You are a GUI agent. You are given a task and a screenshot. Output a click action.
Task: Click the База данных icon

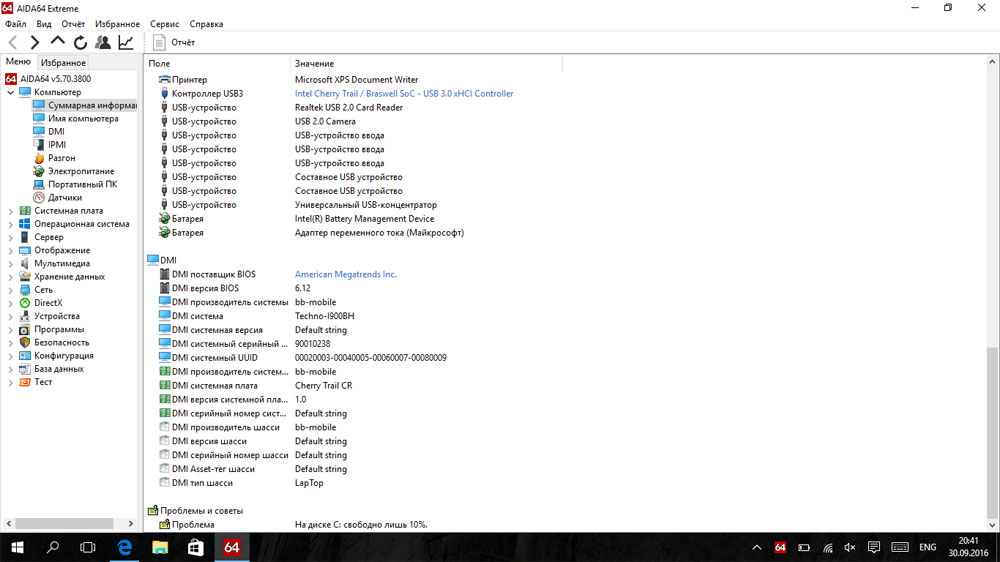click(25, 369)
